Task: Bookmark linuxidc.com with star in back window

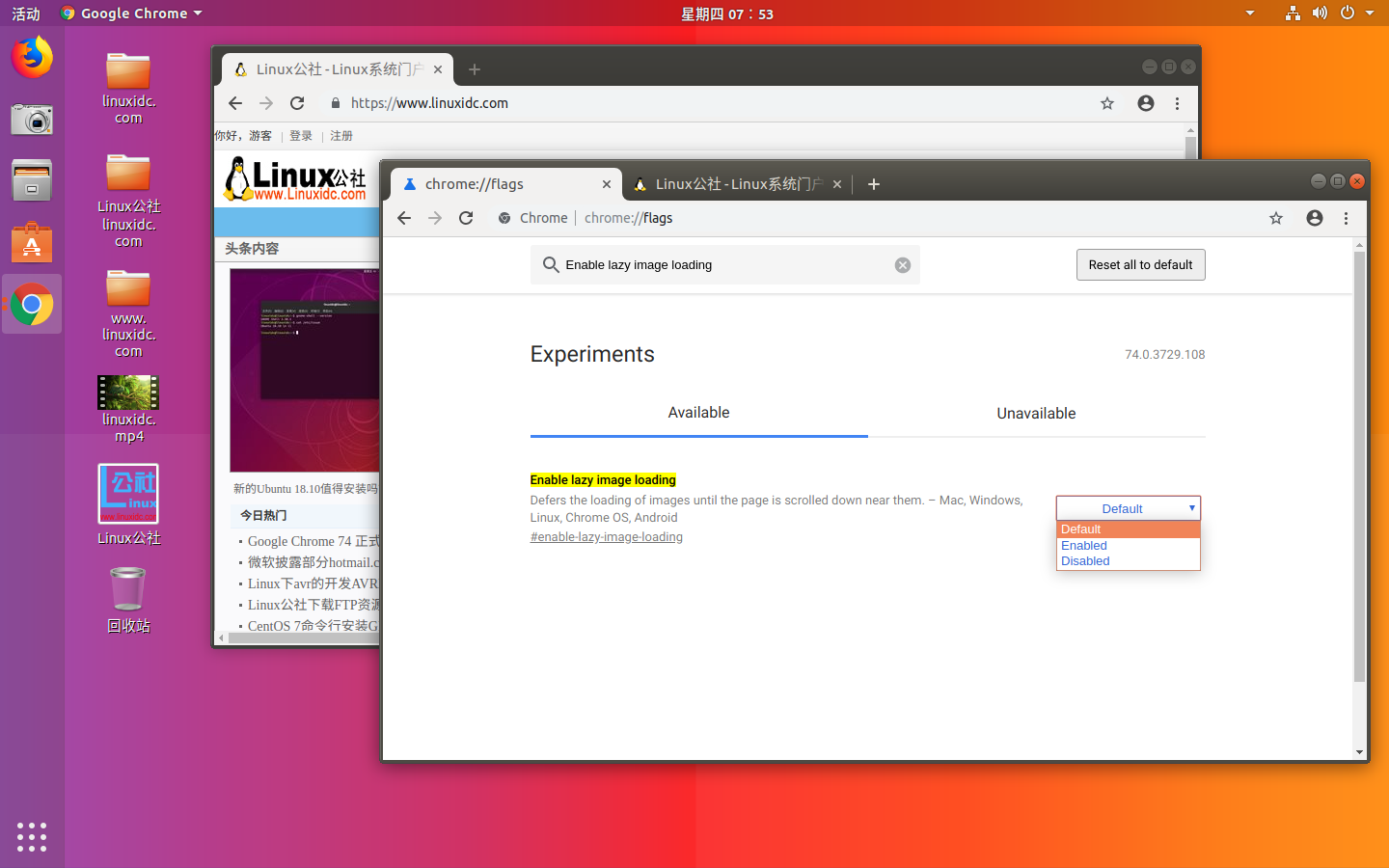Action: pyautogui.click(x=1107, y=103)
